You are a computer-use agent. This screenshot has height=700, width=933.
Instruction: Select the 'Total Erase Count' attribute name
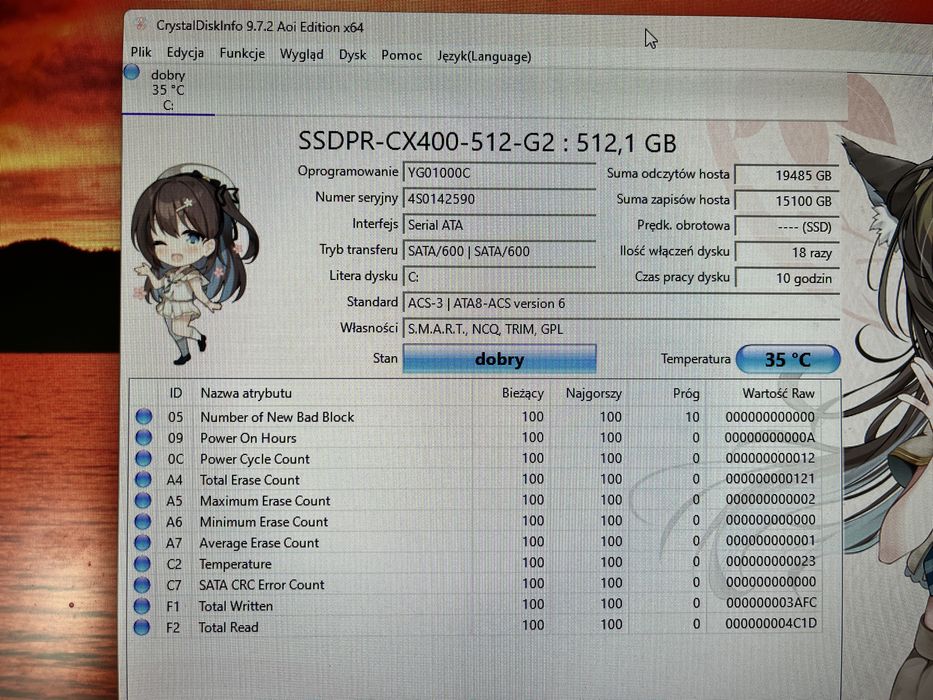[249, 480]
